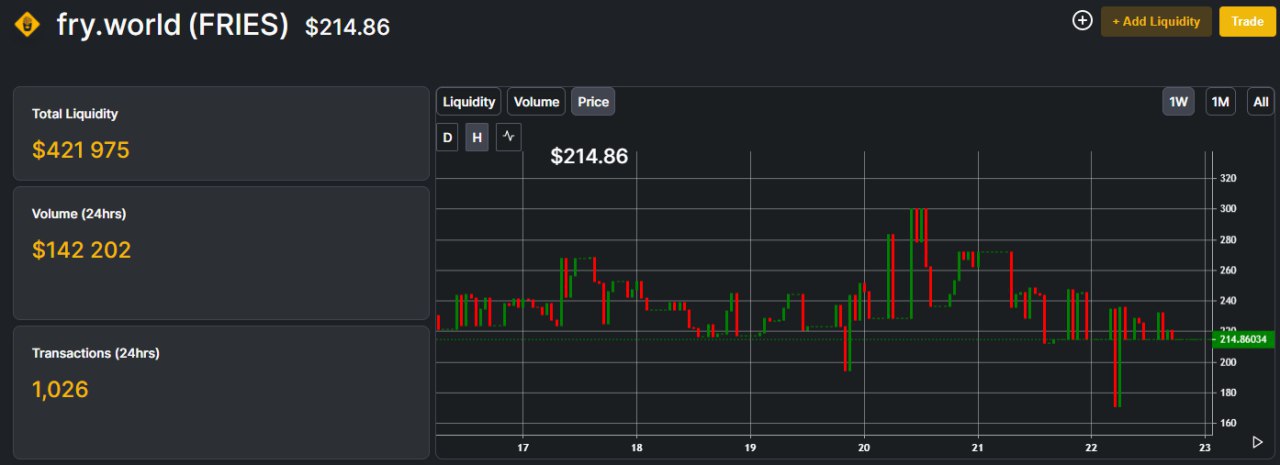Click the Volume (24hrs) label
This screenshot has width=1280, height=465.
(x=79, y=214)
